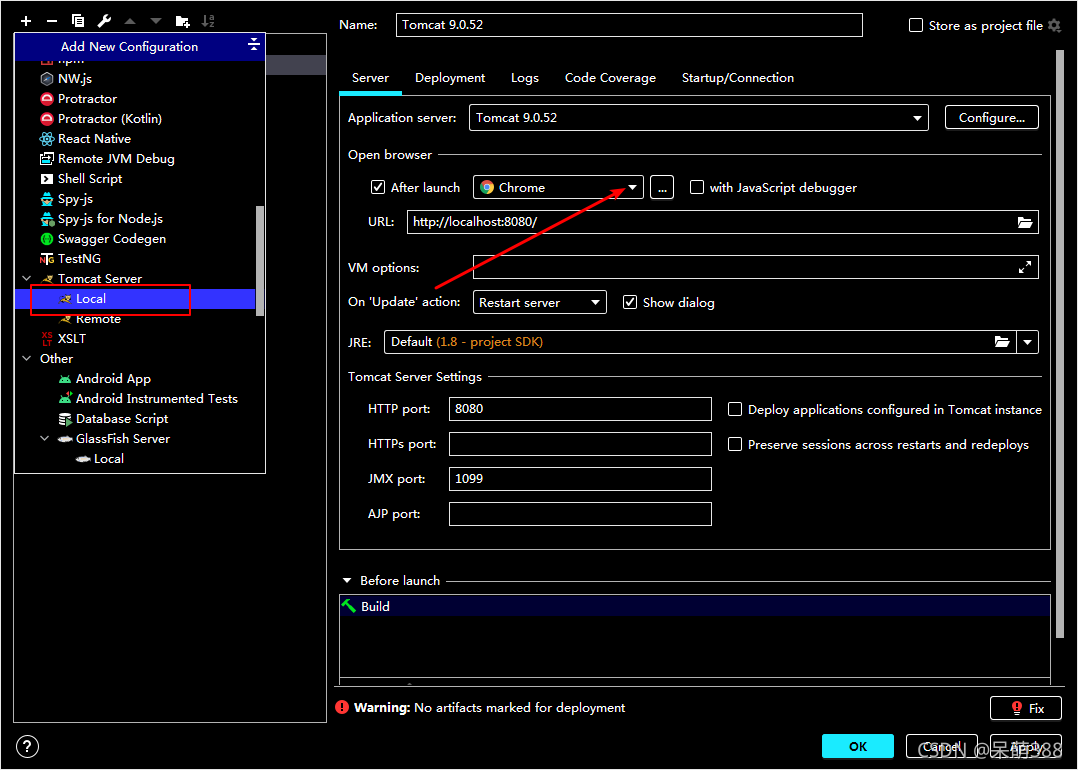The image size is (1078, 770).
Task: Enable with JavaScript debugger checkbox
Action: tap(696, 187)
